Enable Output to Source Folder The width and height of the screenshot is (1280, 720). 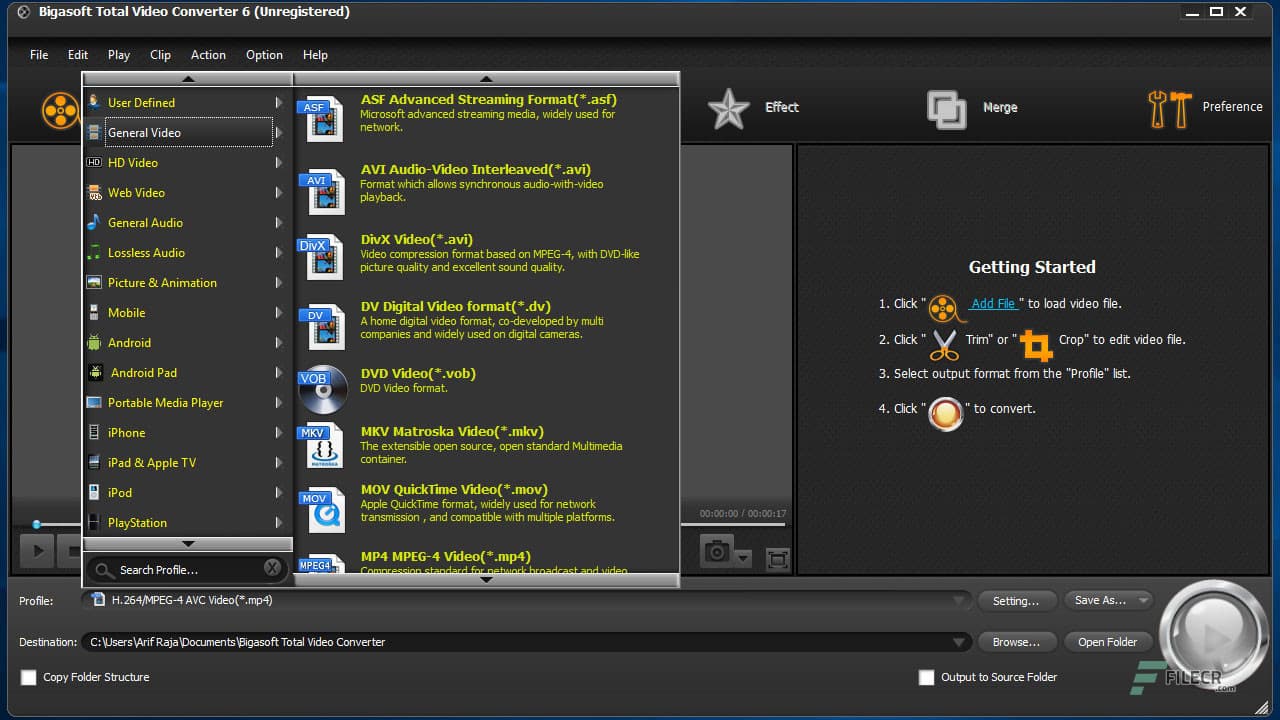[x=926, y=677]
